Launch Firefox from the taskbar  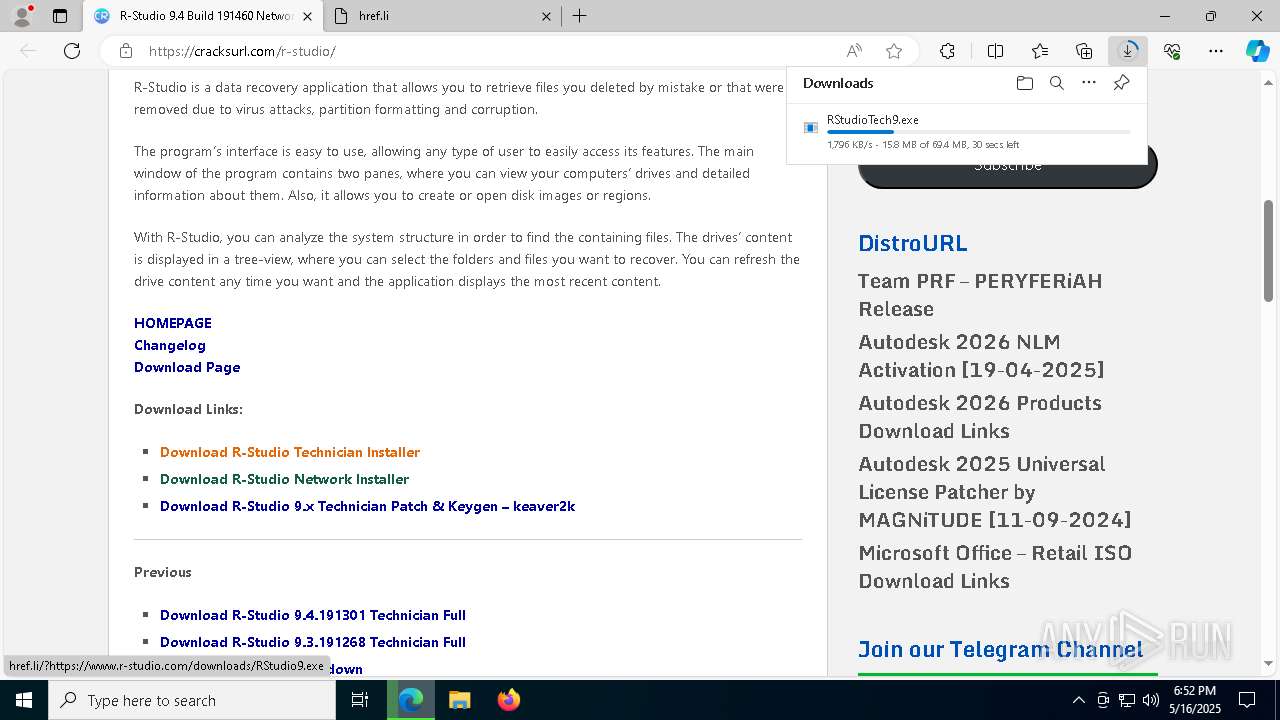tap(508, 700)
